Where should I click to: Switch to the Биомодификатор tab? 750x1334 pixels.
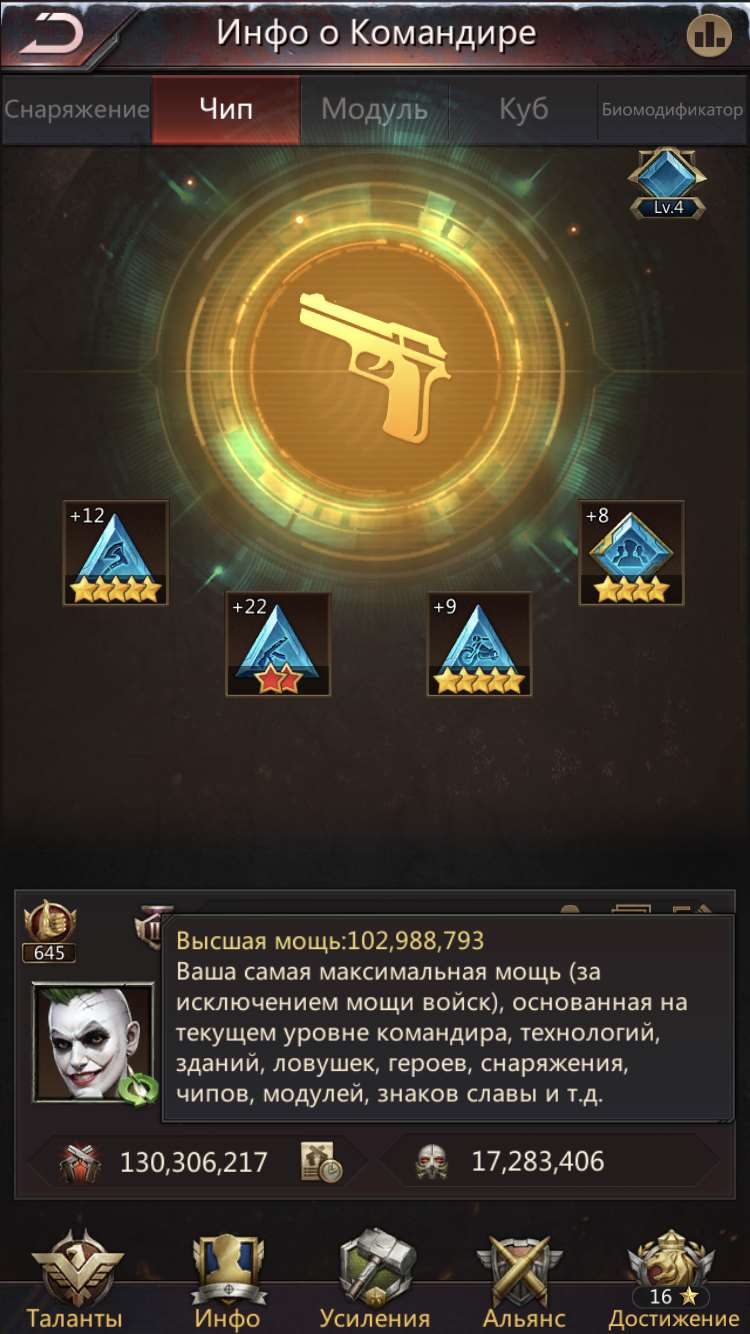(673, 110)
